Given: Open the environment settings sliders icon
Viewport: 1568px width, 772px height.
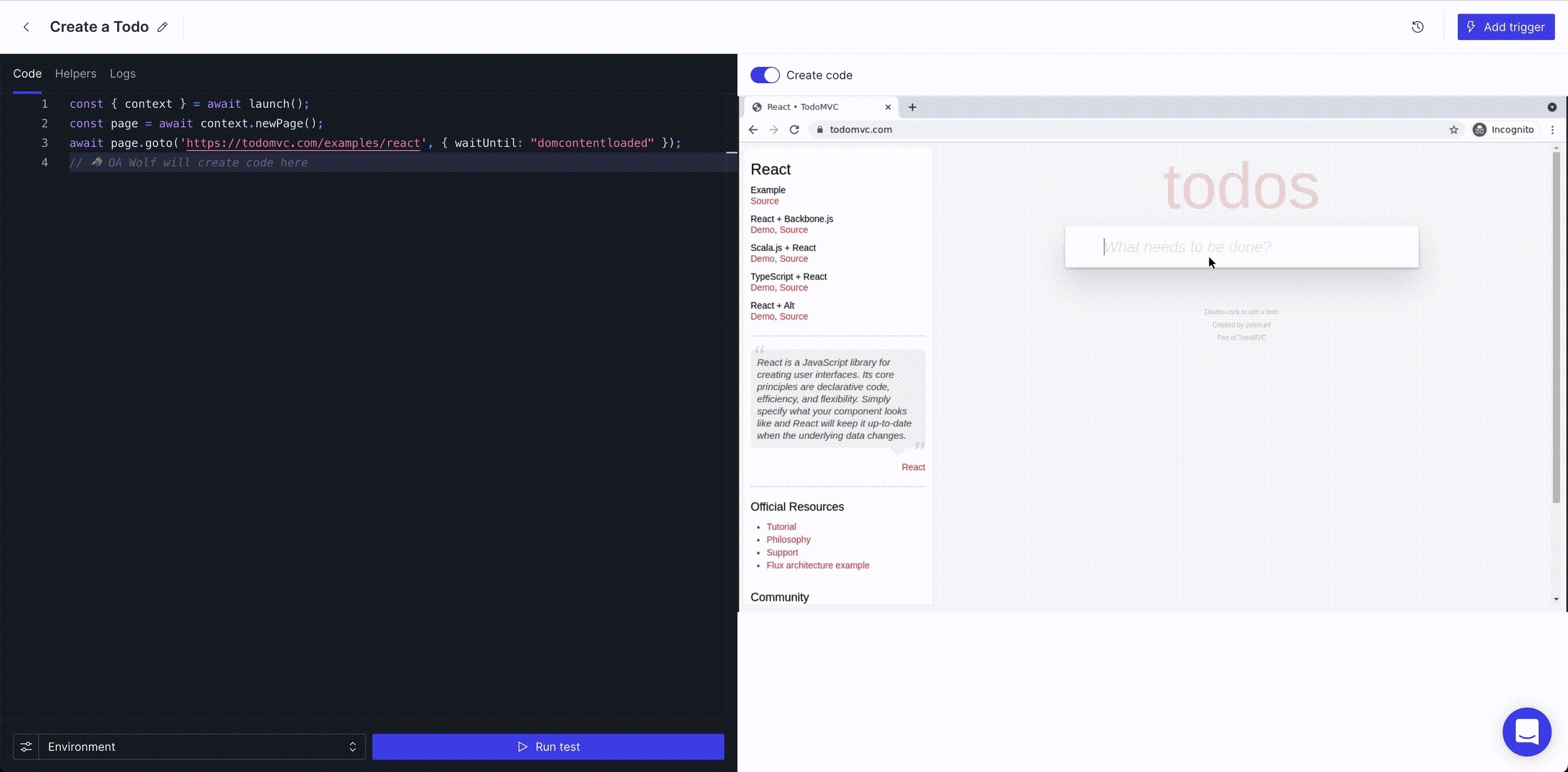Looking at the screenshot, I should pyautogui.click(x=26, y=746).
